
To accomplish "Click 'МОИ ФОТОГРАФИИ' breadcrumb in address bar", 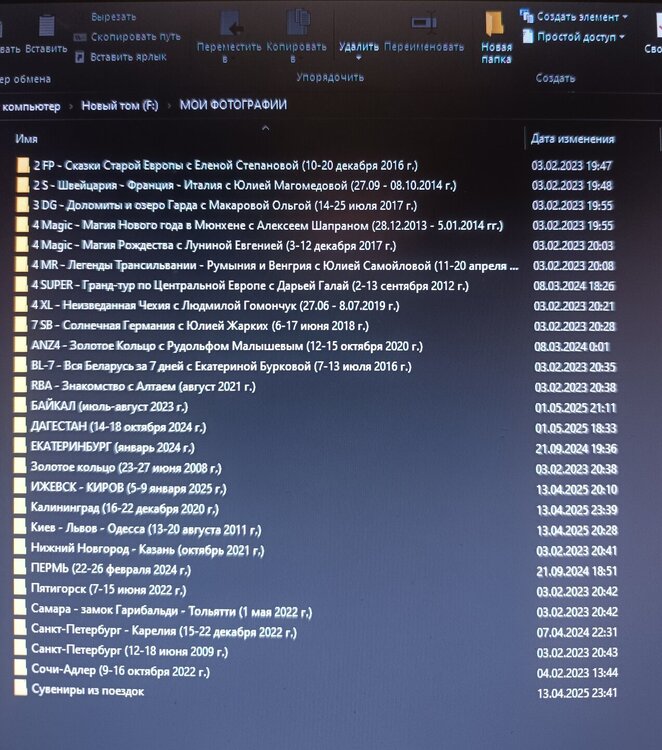I will click(x=232, y=105).
